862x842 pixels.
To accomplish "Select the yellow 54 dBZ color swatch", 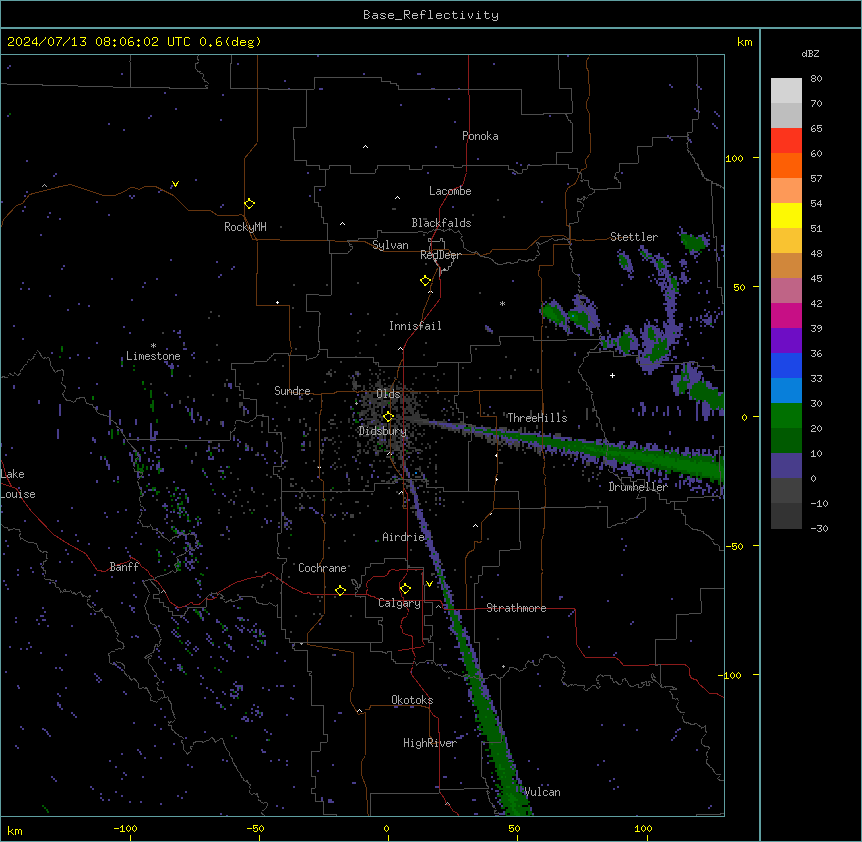I will click(x=786, y=215).
